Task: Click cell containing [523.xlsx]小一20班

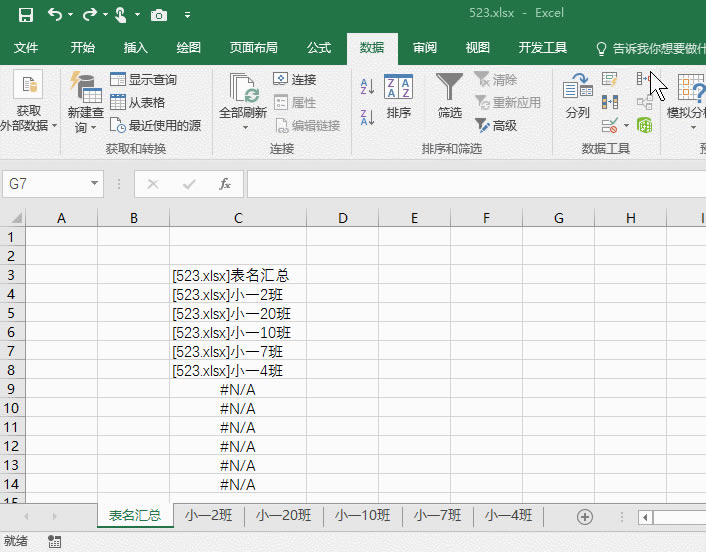Action: point(238,313)
